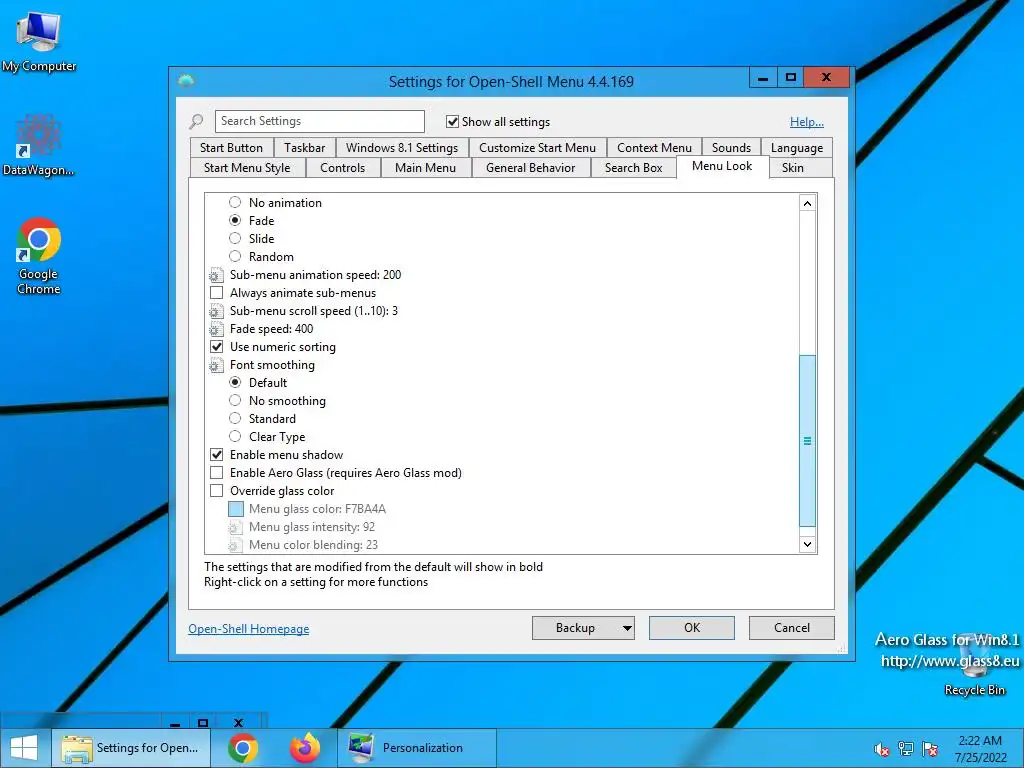
Task: Open the Help link
Action: point(807,121)
